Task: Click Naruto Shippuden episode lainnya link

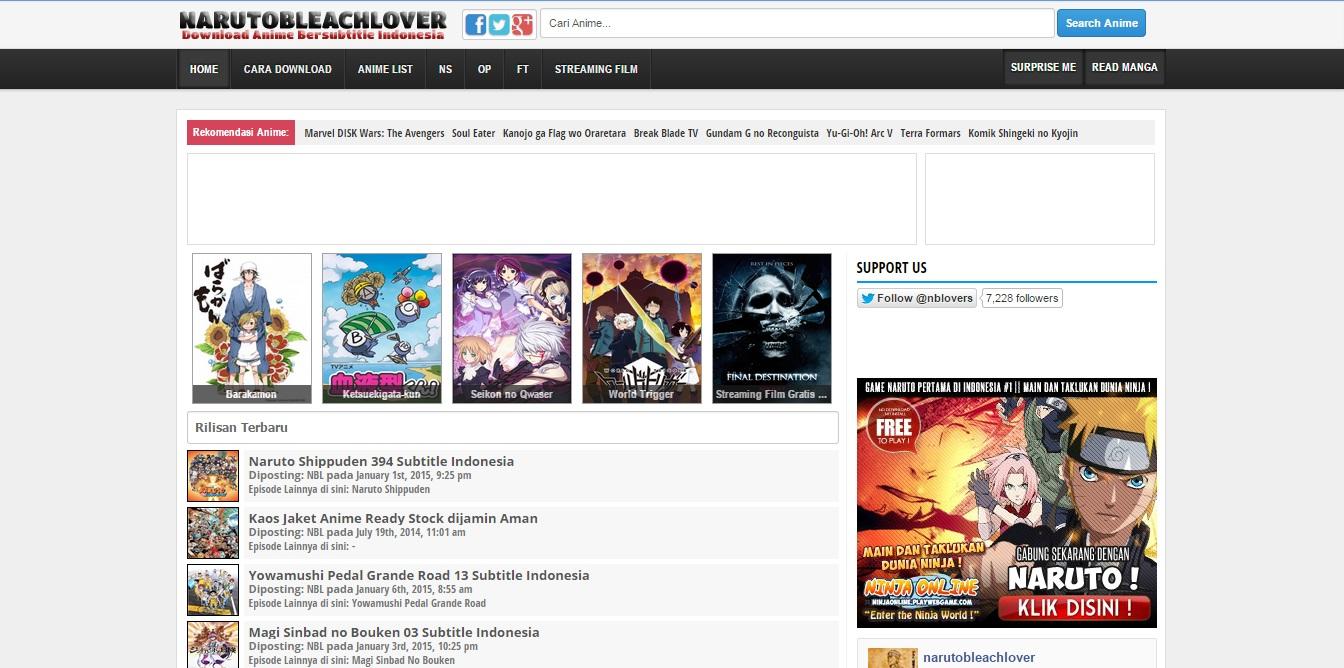Action: pyautogui.click(x=391, y=490)
